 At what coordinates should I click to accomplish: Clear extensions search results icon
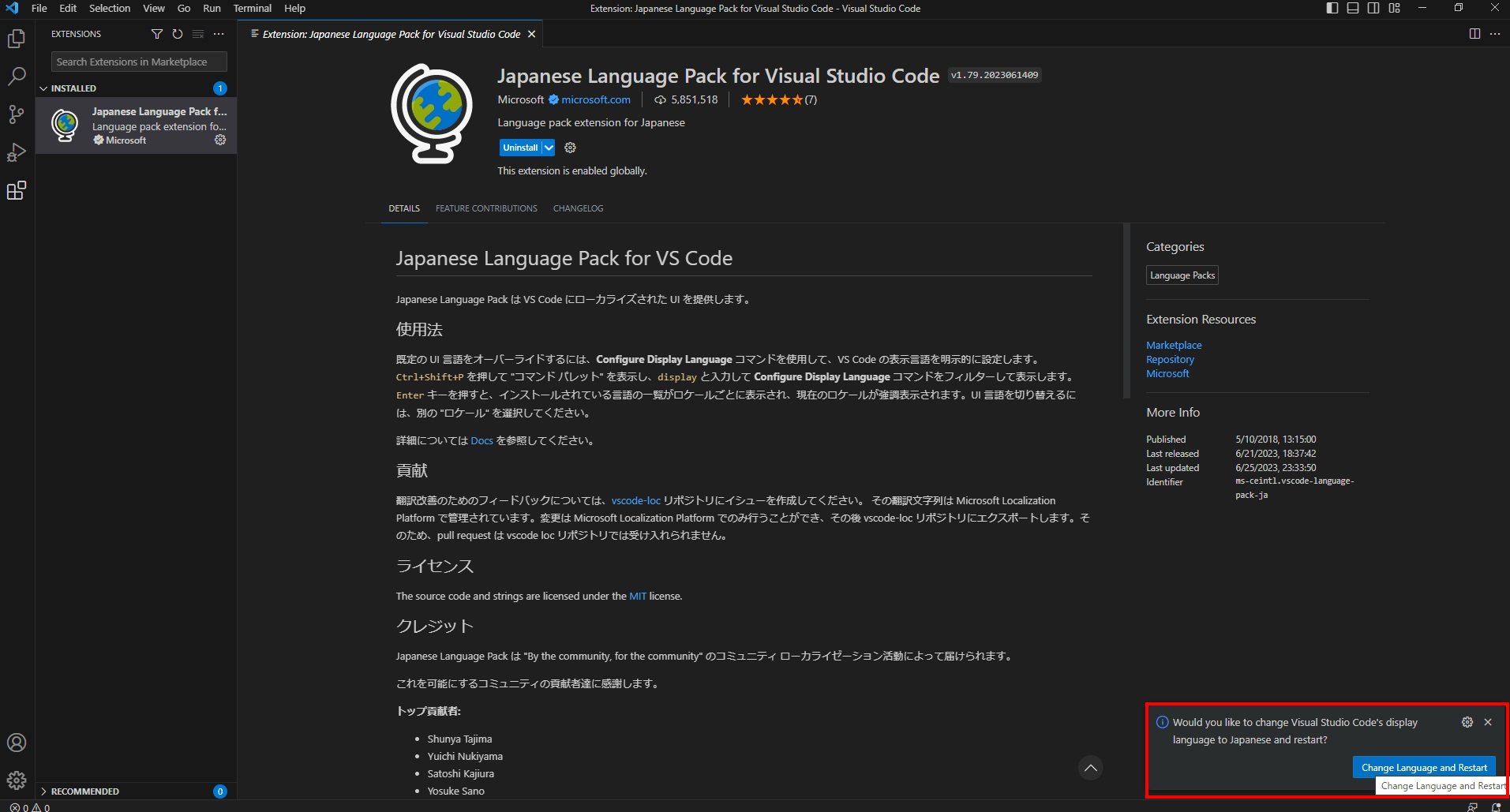coord(198,34)
